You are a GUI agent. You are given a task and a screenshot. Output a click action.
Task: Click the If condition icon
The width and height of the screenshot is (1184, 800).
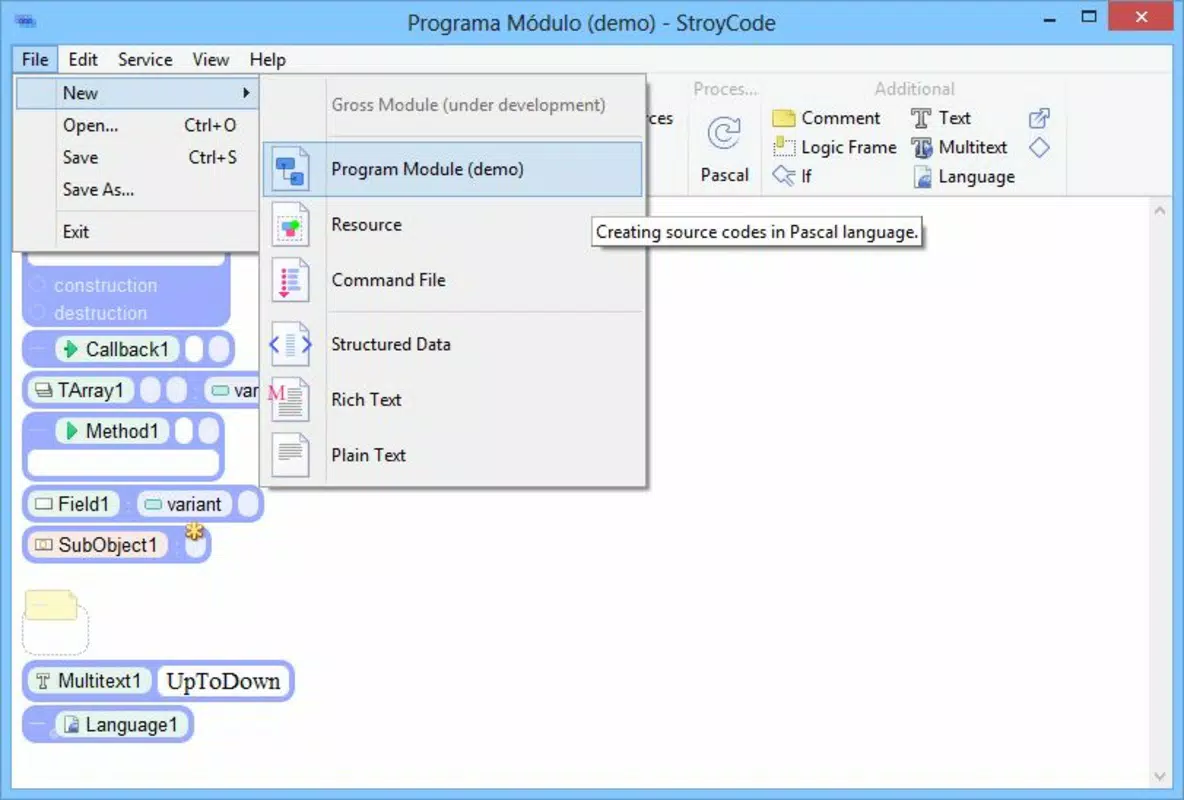(784, 175)
